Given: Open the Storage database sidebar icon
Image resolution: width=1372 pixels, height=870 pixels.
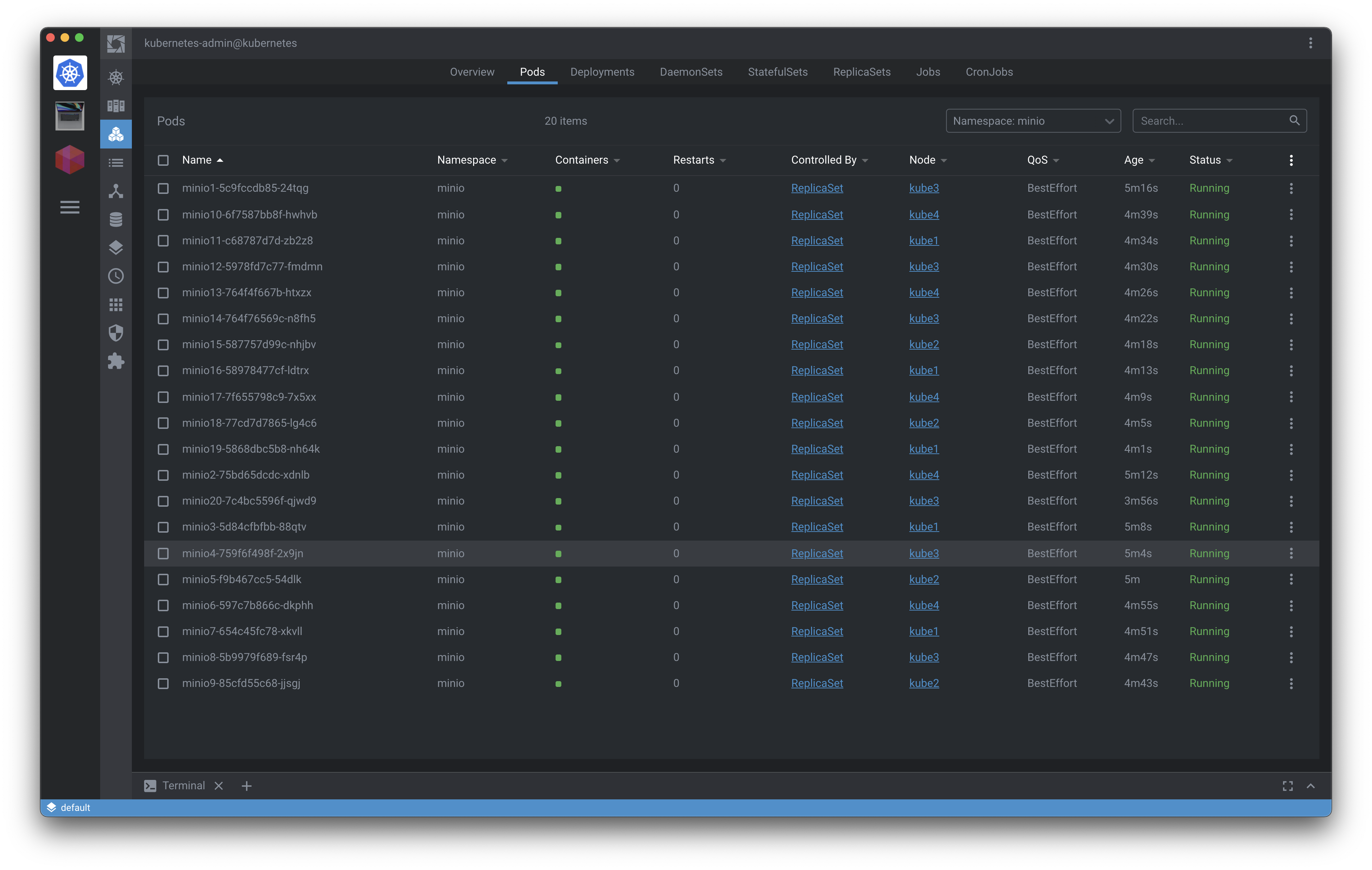Looking at the screenshot, I should tap(116, 219).
